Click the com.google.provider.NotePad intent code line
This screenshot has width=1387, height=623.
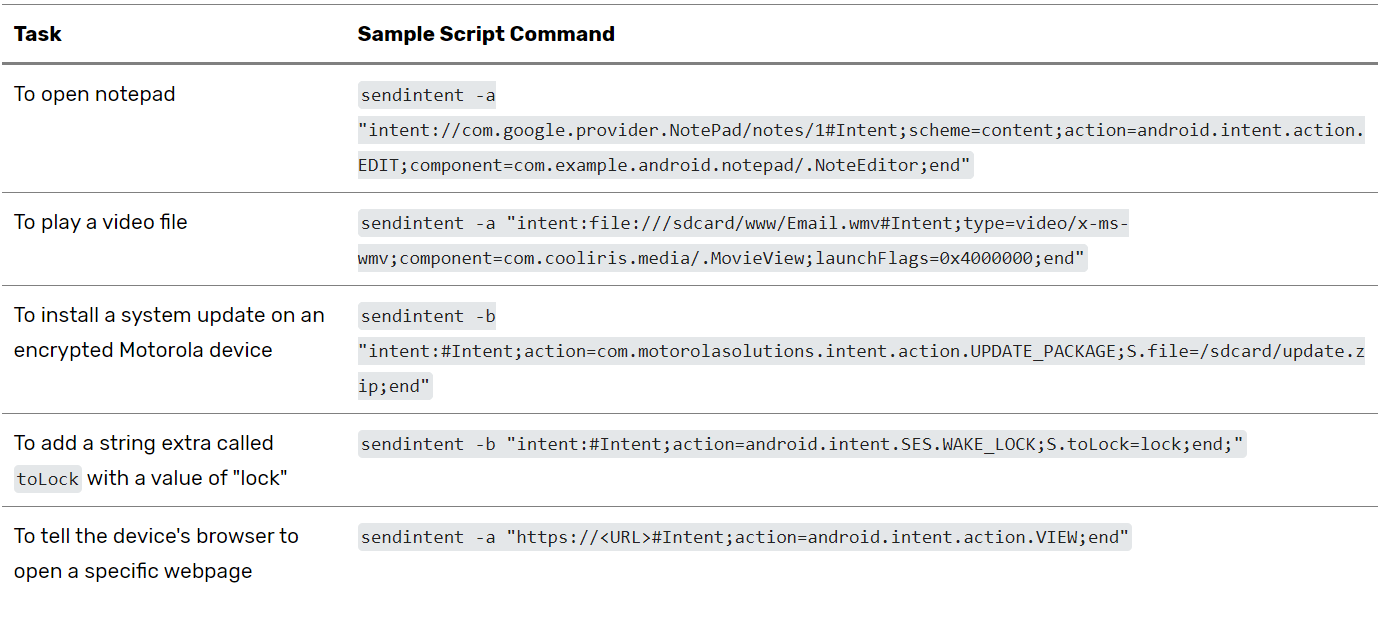[861, 131]
